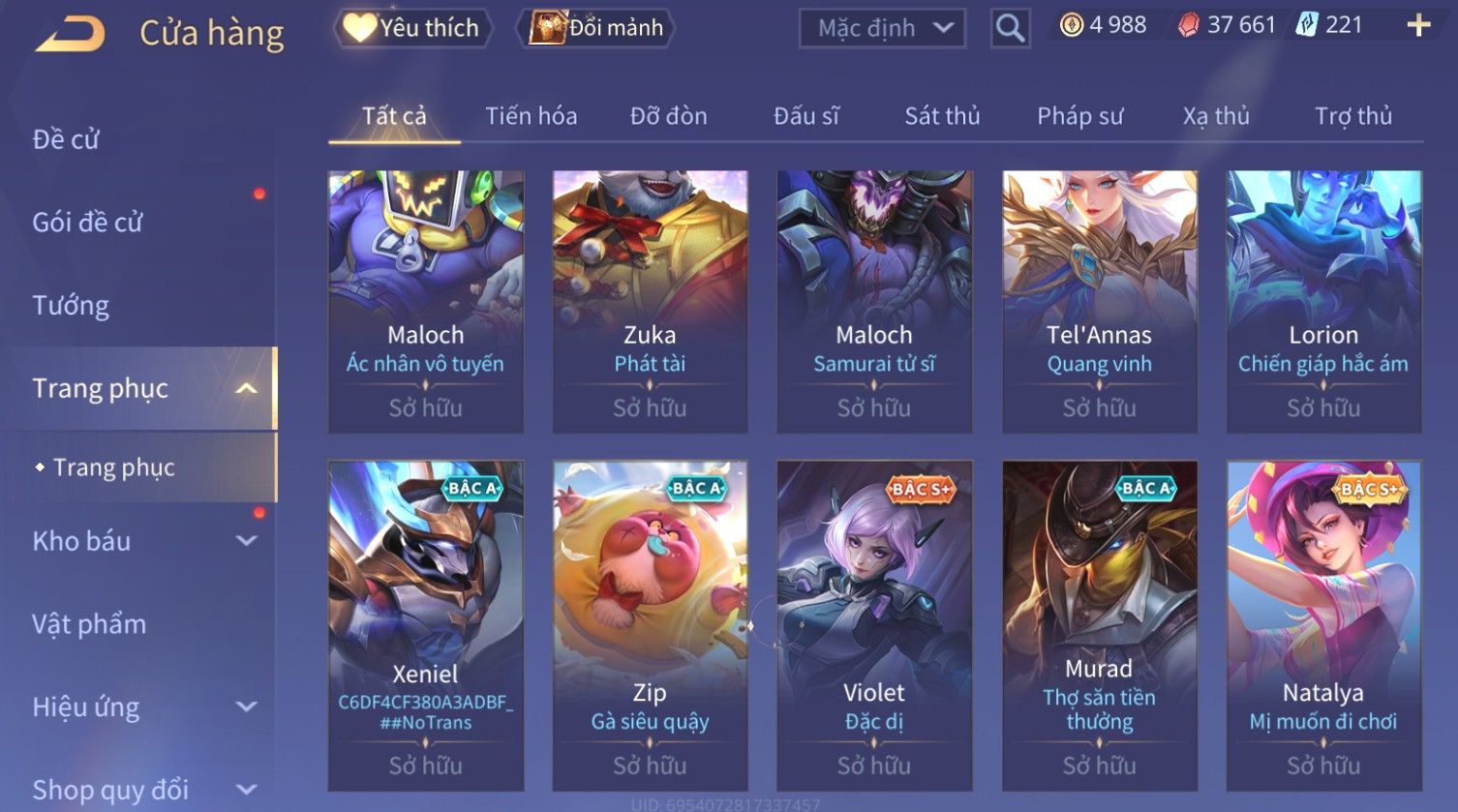Open Đổi mảnh chest exchange
The image size is (1458, 812).
tap(596, 28)
